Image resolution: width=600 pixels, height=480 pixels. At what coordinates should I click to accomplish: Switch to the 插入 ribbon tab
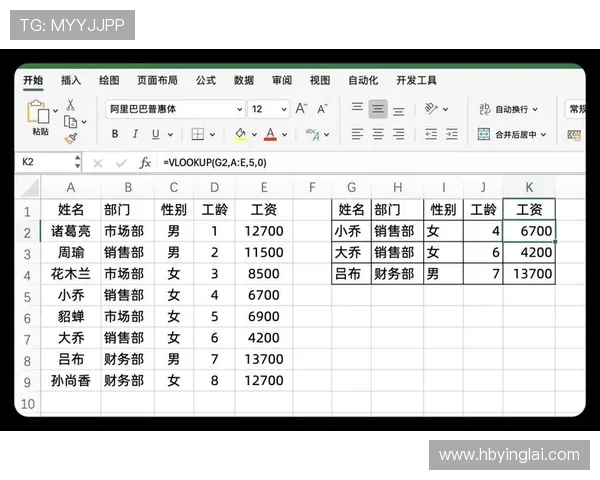click(x=71, y=80)
